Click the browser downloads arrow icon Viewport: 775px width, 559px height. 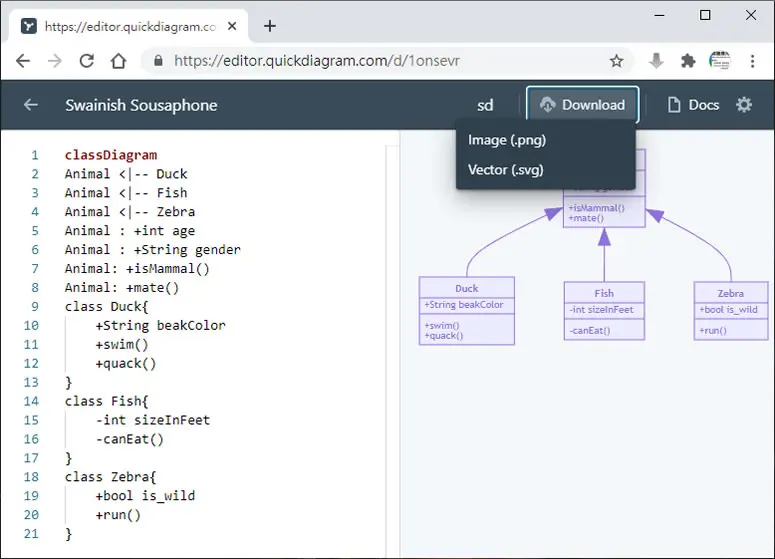656,61
